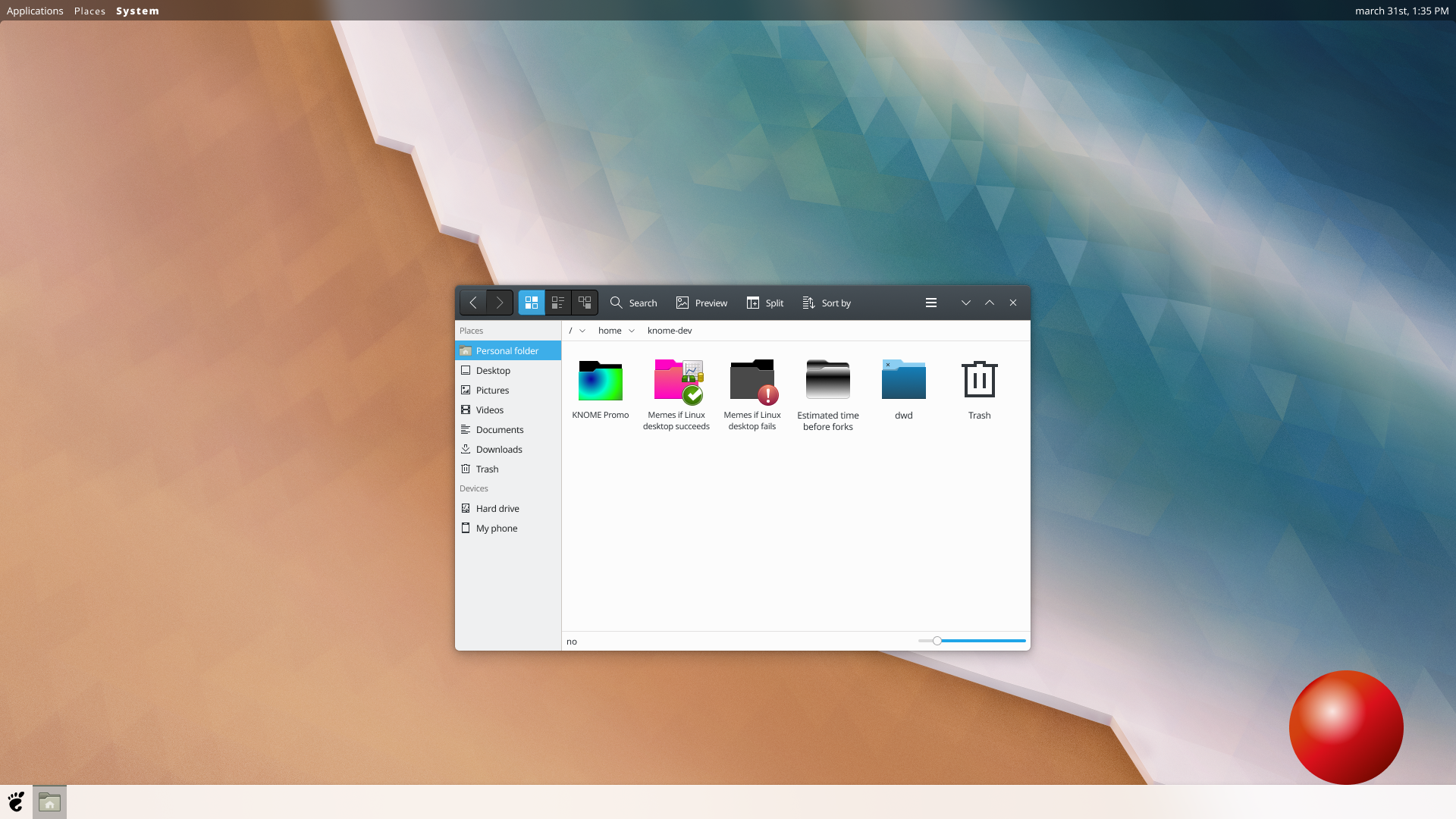Open the Applications menu

pyautogui.click(x=35, y=11)
